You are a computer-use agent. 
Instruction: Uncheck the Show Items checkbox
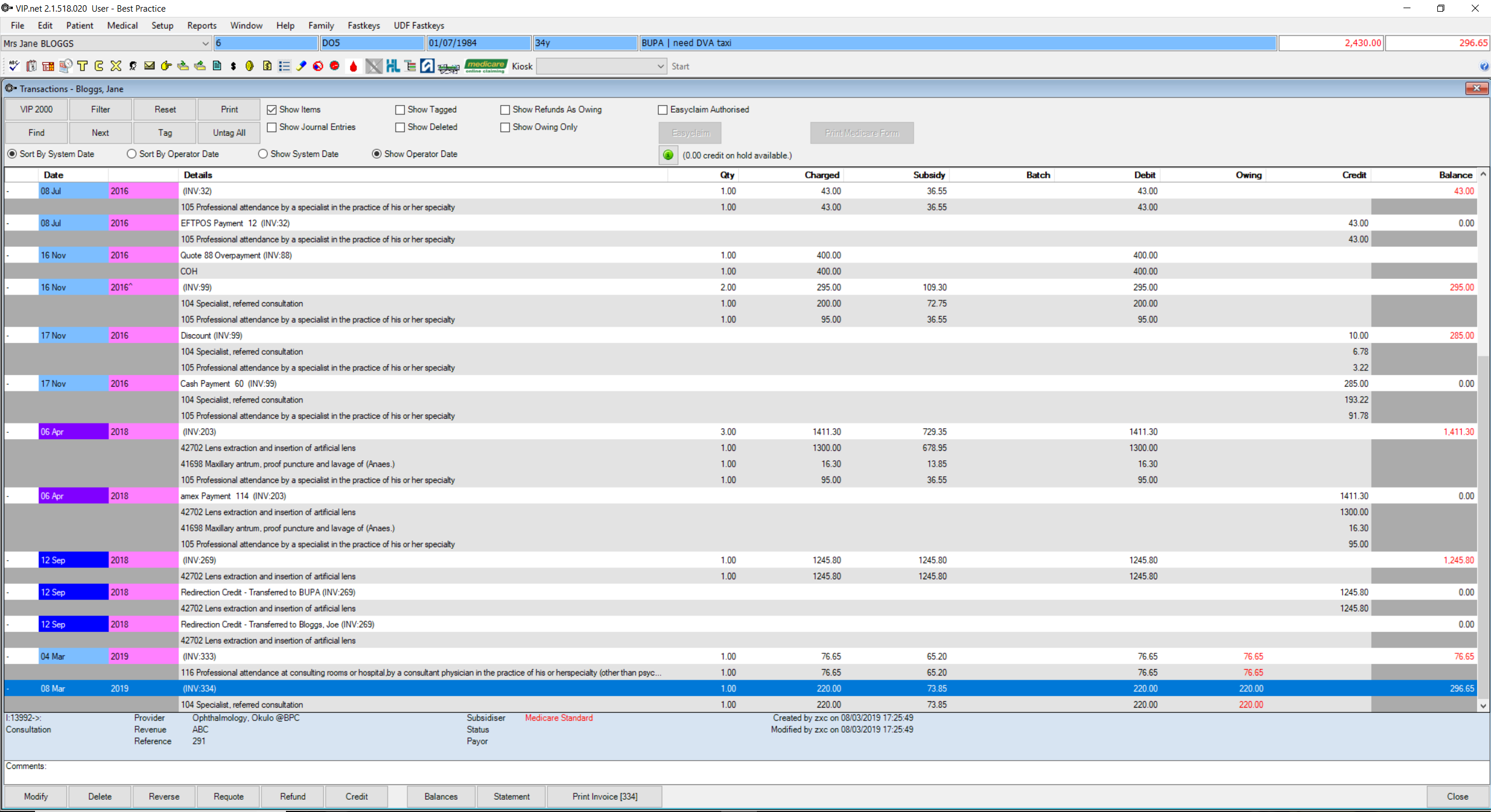tap(272, 110)
